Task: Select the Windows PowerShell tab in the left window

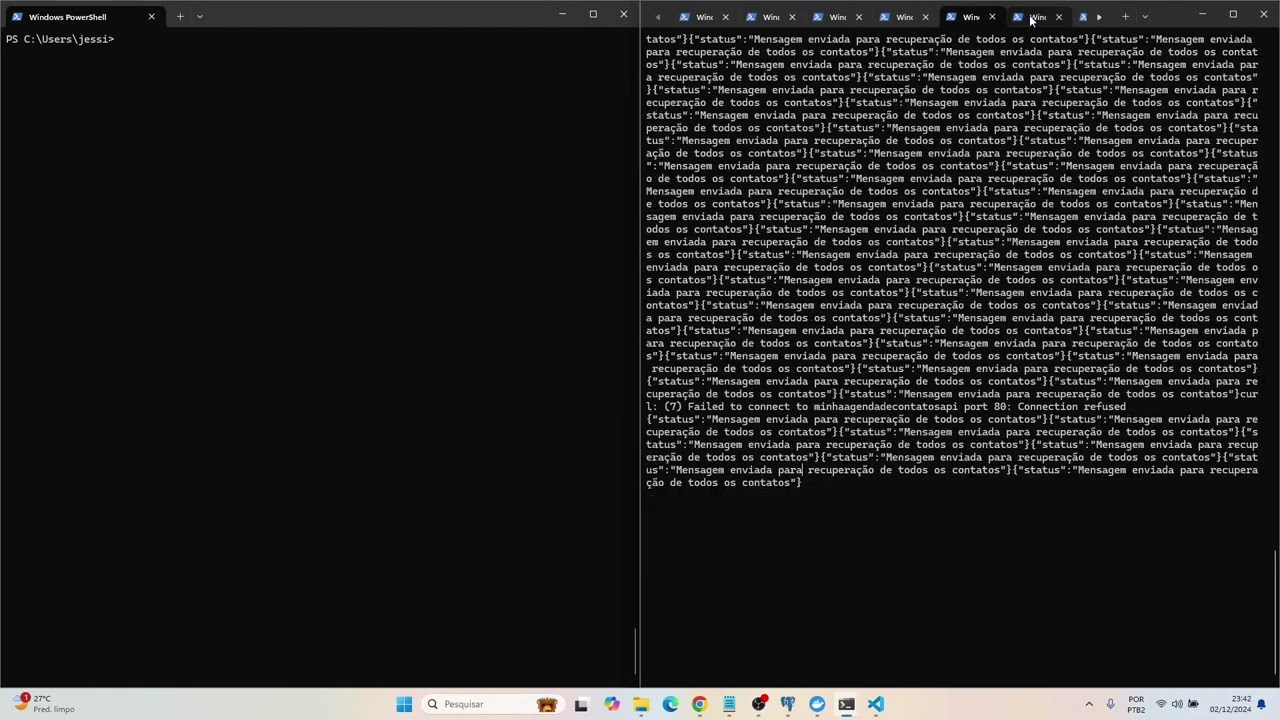Action: click(x=75, y=17)
